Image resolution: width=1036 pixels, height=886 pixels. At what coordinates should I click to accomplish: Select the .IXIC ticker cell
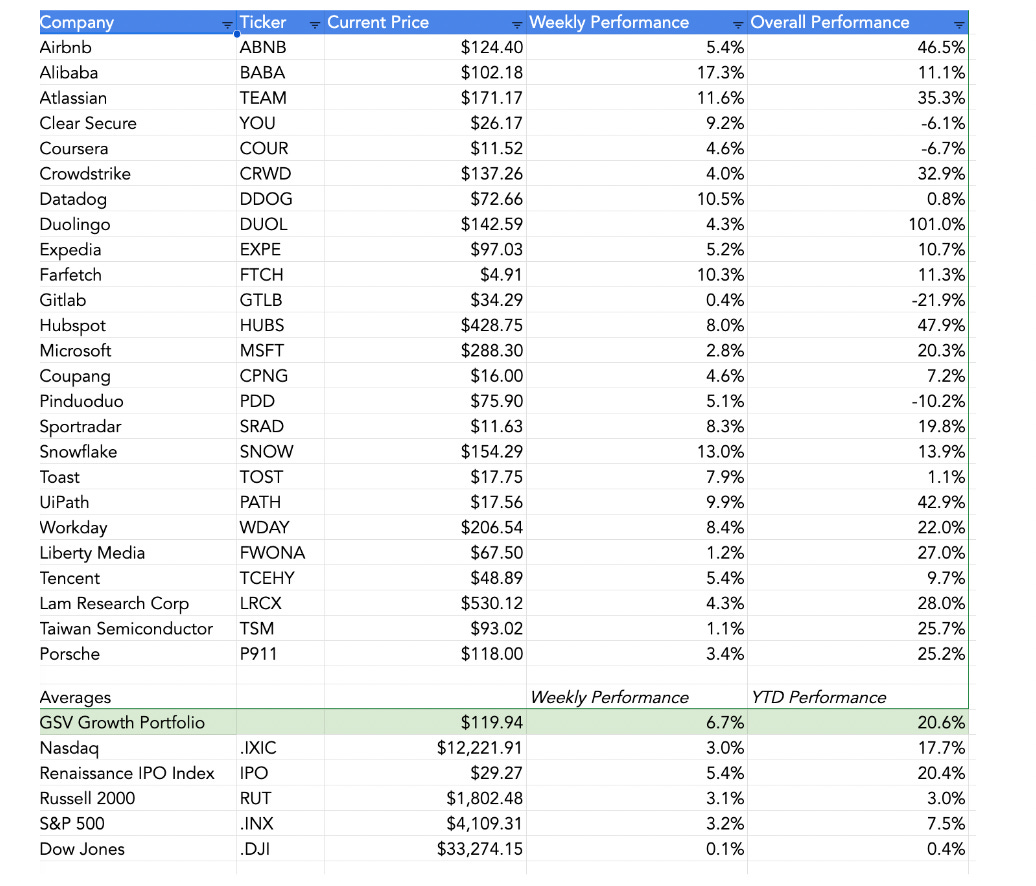[x=280, y=748]
